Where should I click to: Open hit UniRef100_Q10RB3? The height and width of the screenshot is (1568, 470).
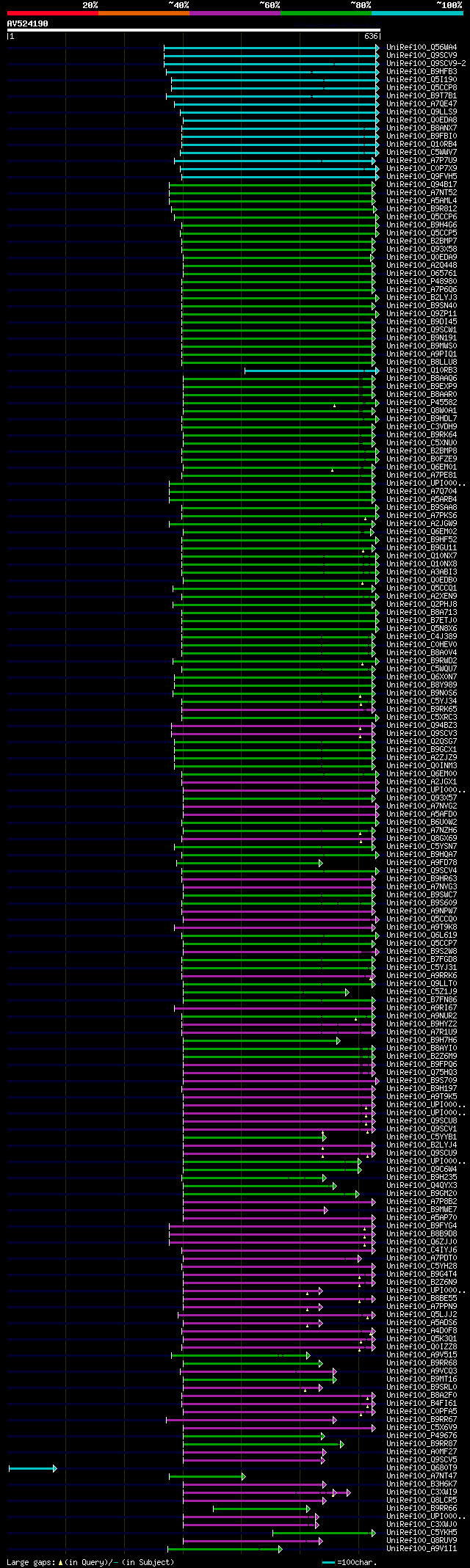point(422,370)
